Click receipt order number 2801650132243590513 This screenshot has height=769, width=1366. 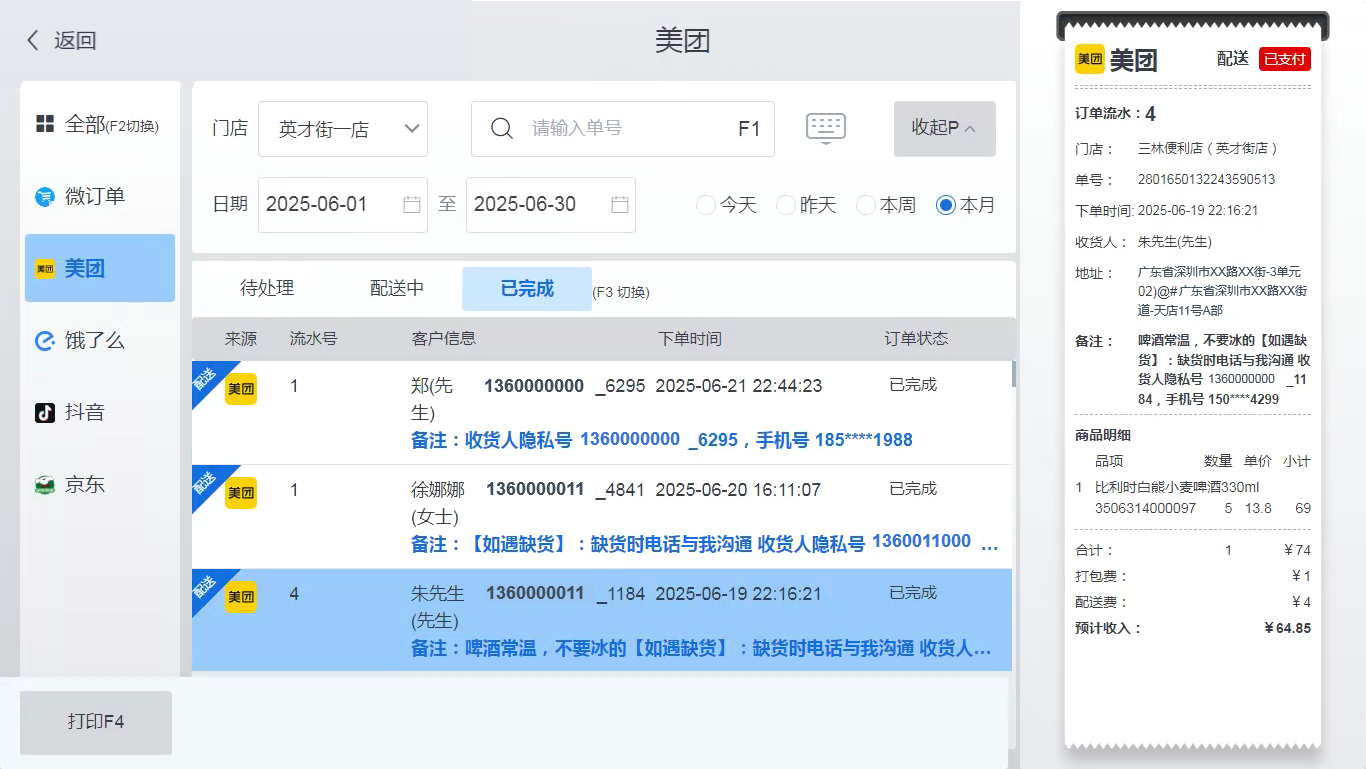point(1206,180)
